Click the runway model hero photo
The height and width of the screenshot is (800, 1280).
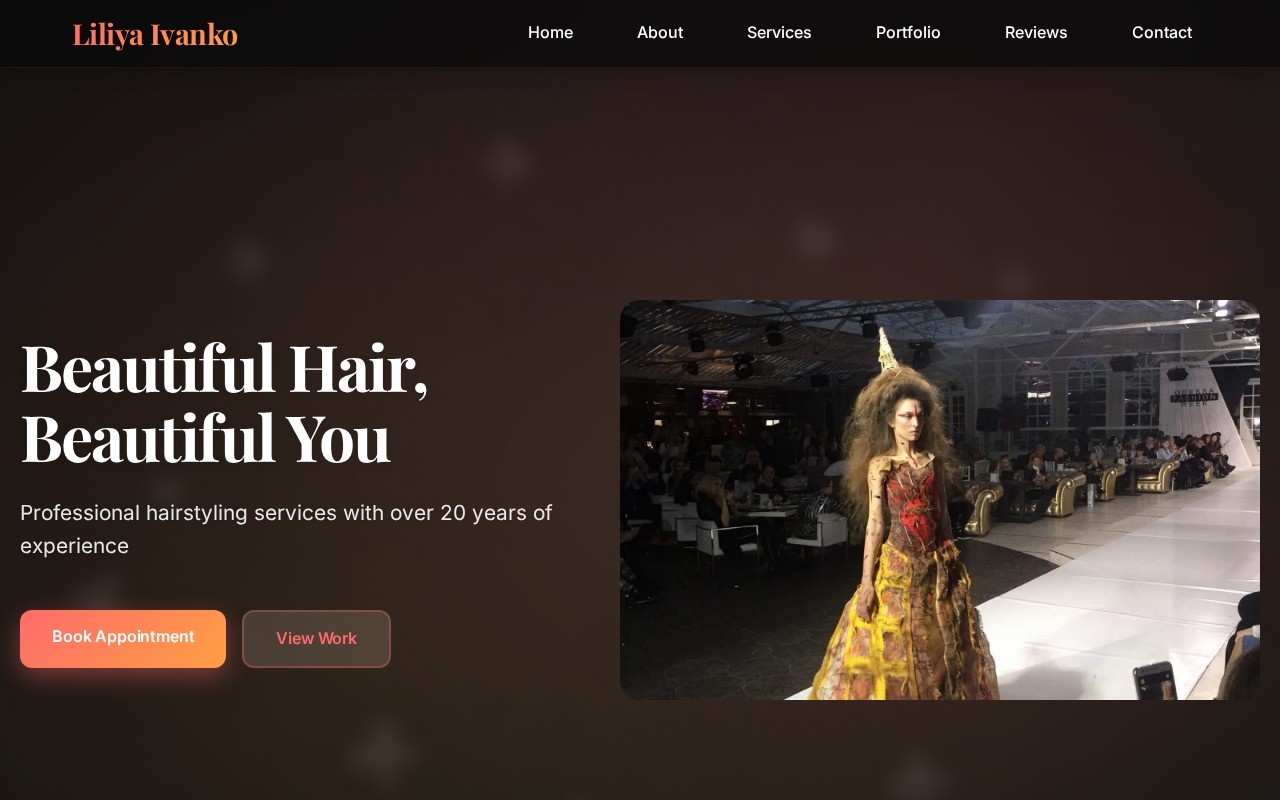tap(940, 500)
